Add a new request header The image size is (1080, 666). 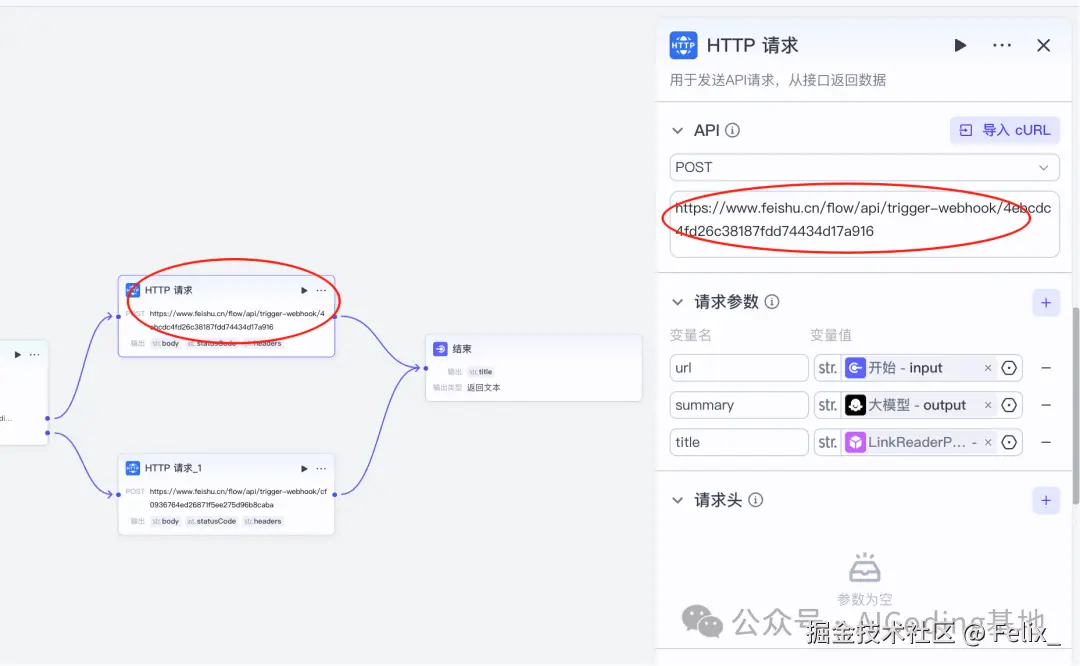click(1046, 501)
